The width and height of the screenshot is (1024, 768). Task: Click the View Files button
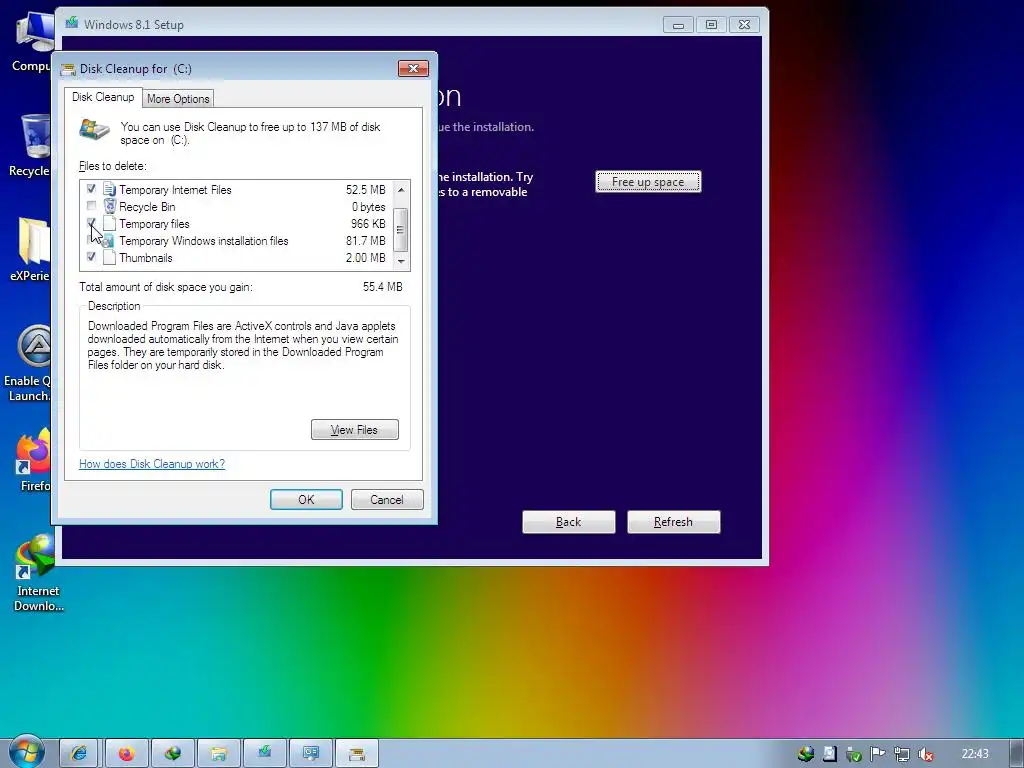point(355,430)
